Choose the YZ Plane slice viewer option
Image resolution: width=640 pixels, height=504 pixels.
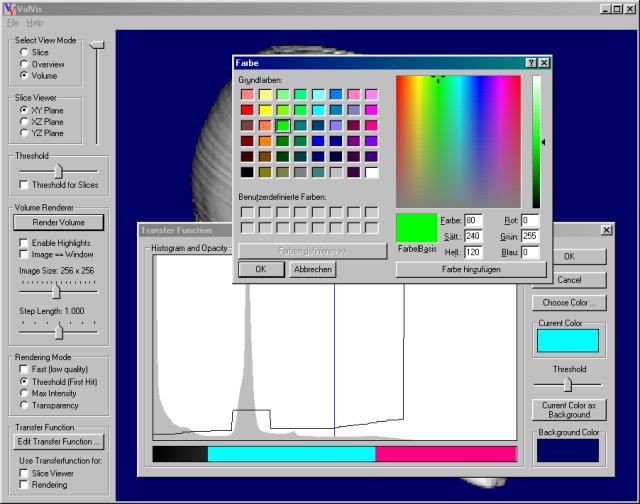(x=25, y=133)
